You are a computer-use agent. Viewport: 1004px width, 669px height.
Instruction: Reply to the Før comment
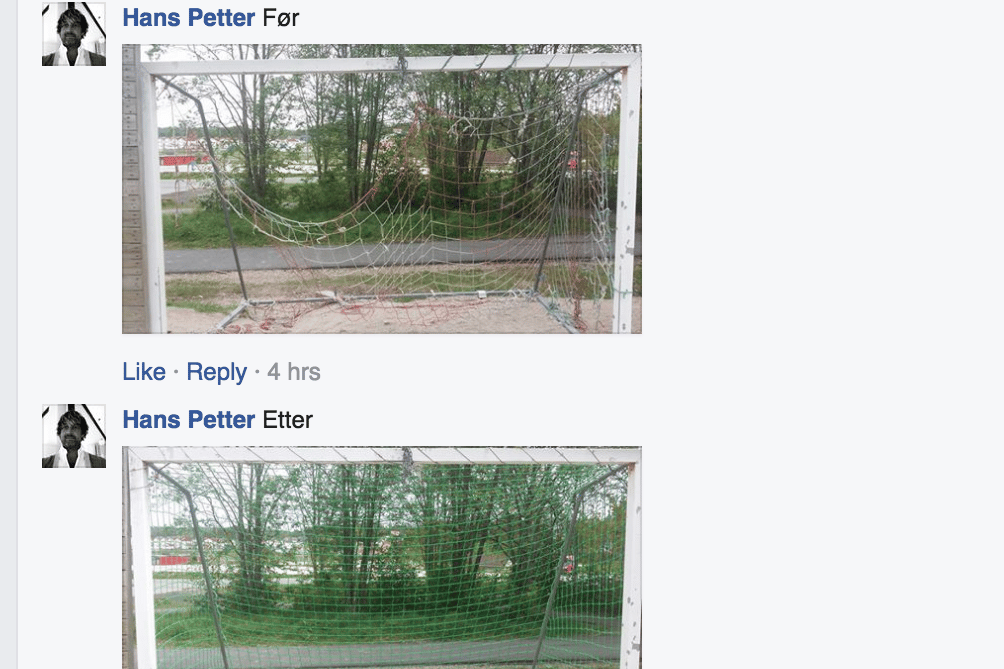tap(216, 372)
